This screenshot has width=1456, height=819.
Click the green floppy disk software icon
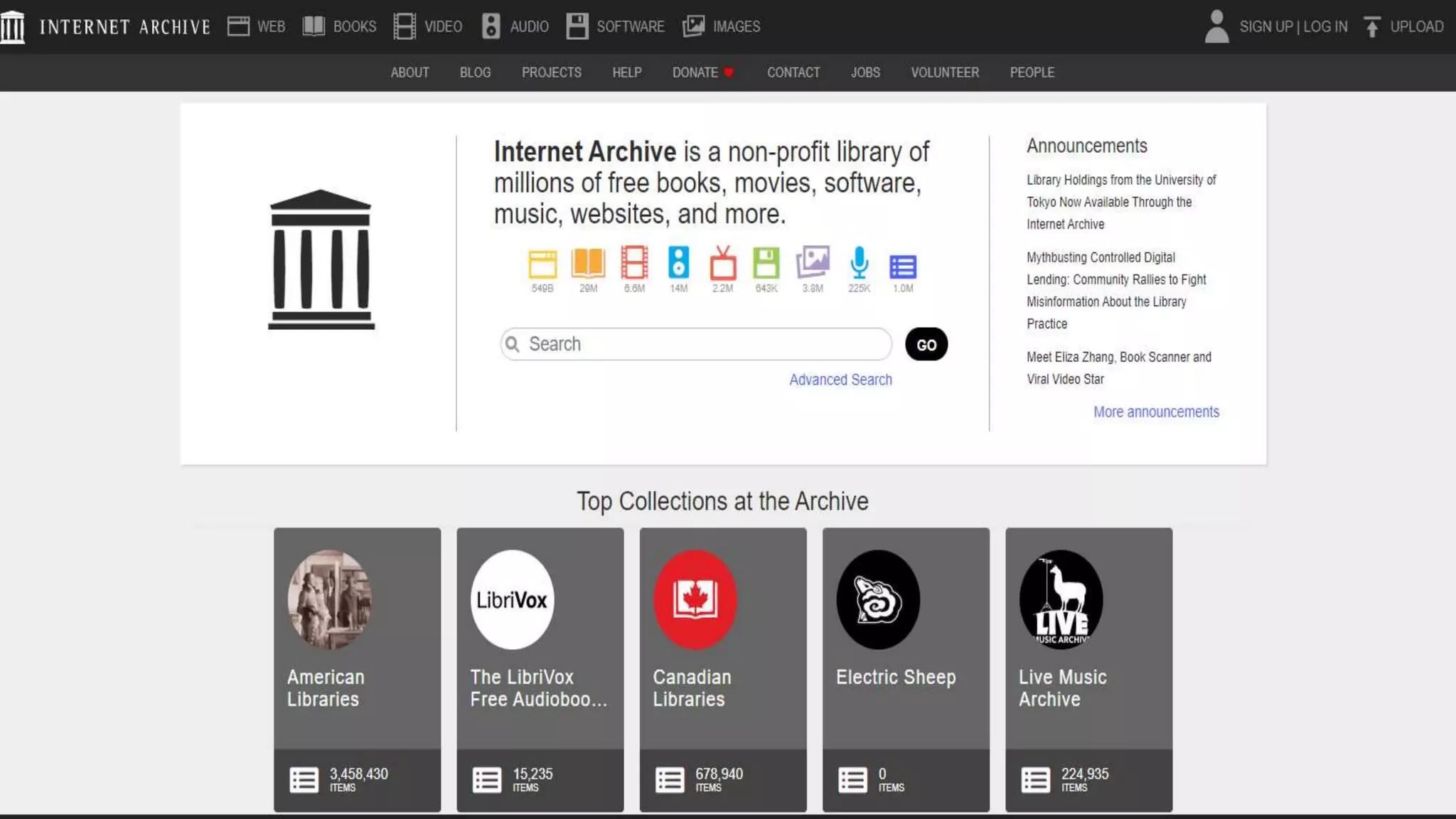coord(766,263)
